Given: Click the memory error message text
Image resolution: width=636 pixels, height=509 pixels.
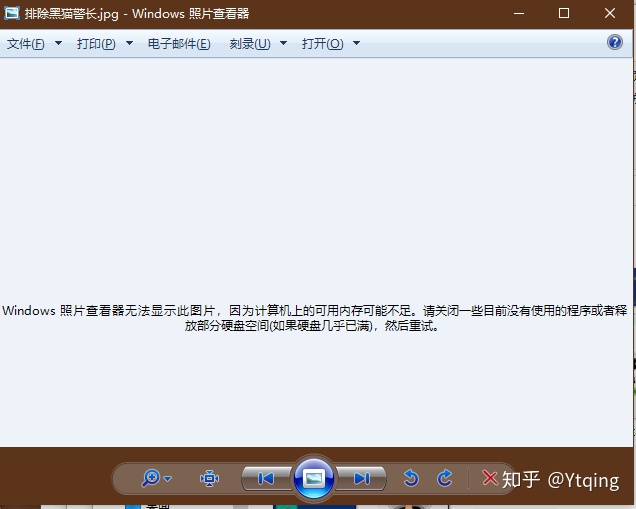Looking at the screenshot, I should (314, 318).
